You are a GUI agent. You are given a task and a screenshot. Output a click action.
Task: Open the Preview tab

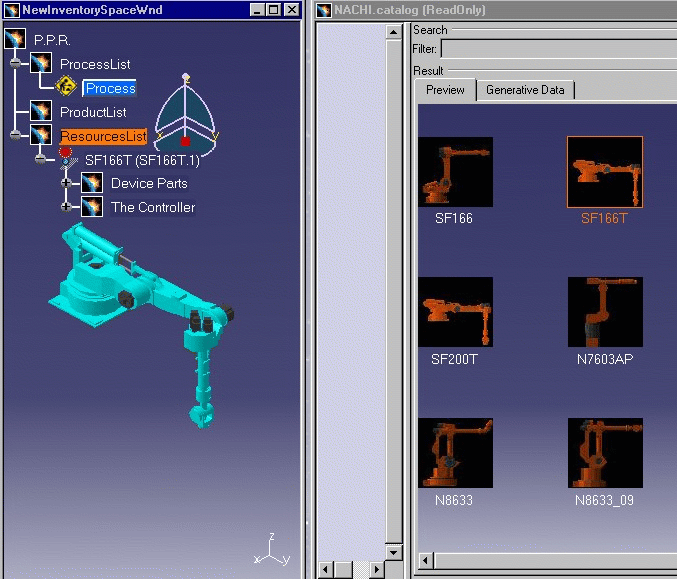[x=445, y=90]
